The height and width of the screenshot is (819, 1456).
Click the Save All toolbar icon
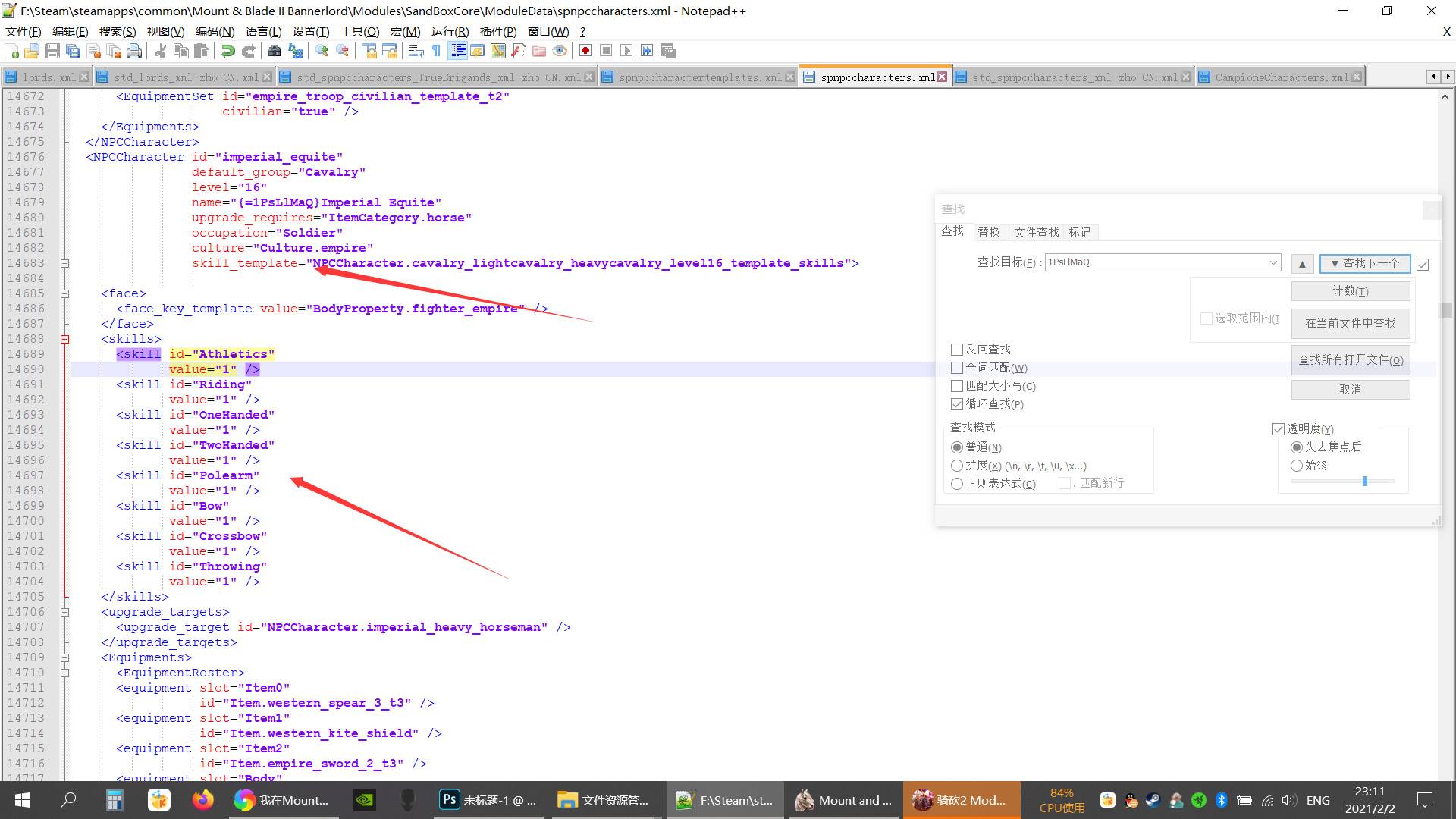coord(73,51)
